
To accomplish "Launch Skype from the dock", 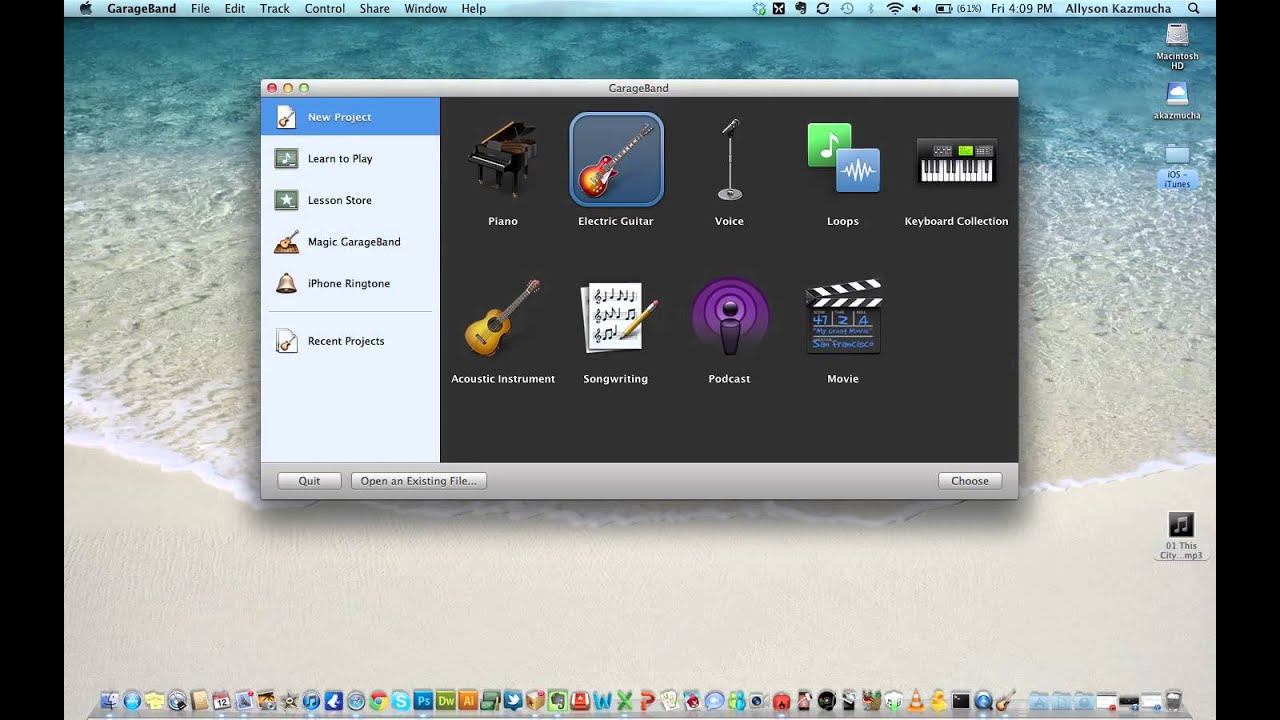I will point(401,701).
